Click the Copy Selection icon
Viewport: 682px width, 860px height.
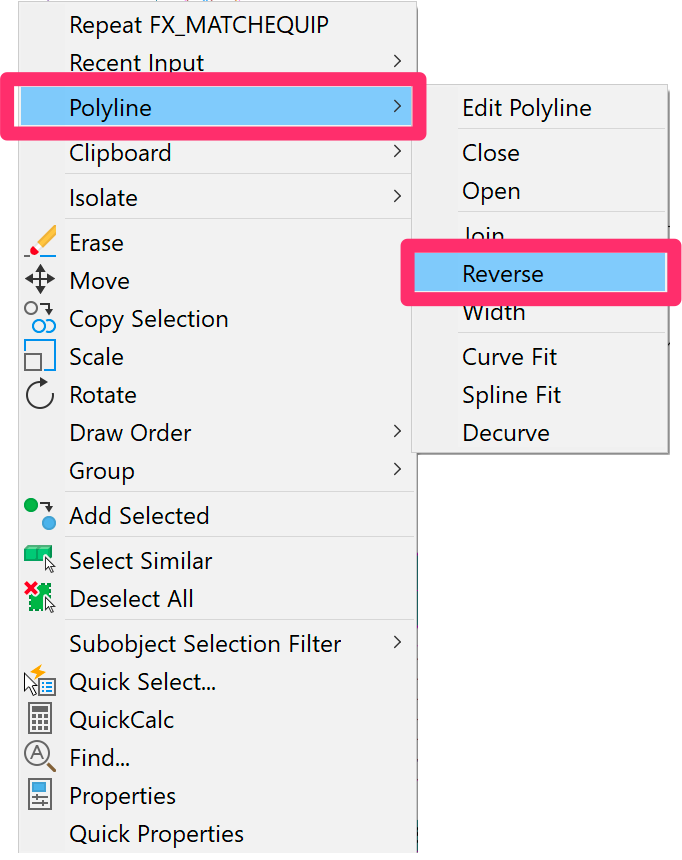[x=40, y=317]
